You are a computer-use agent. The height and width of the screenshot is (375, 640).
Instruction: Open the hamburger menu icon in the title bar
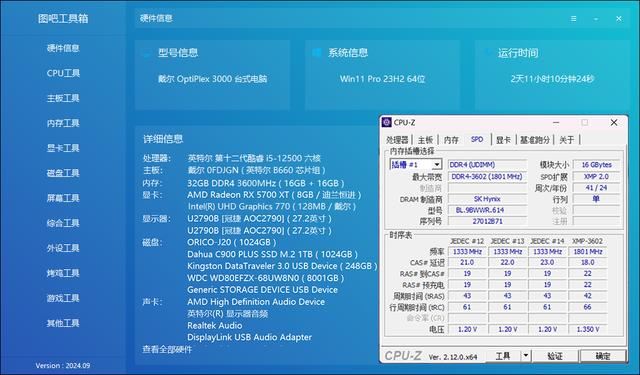(573, 19)
